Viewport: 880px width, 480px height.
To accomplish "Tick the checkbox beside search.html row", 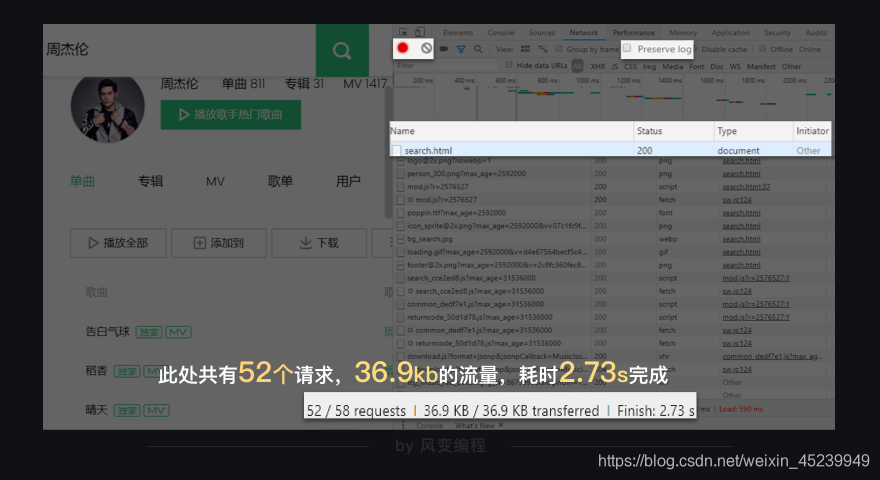I will (397, 150).
